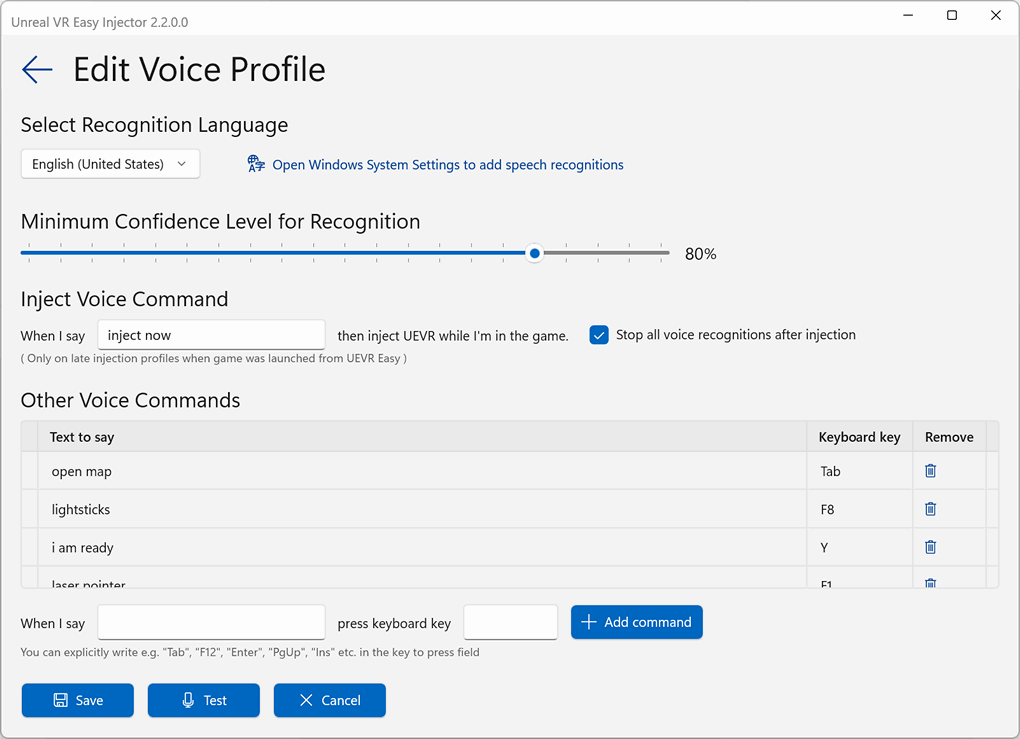Remove the "lightsticks" command via trash icon
Viewport: 1020px width, 739px height.
(x=930, y=509)
